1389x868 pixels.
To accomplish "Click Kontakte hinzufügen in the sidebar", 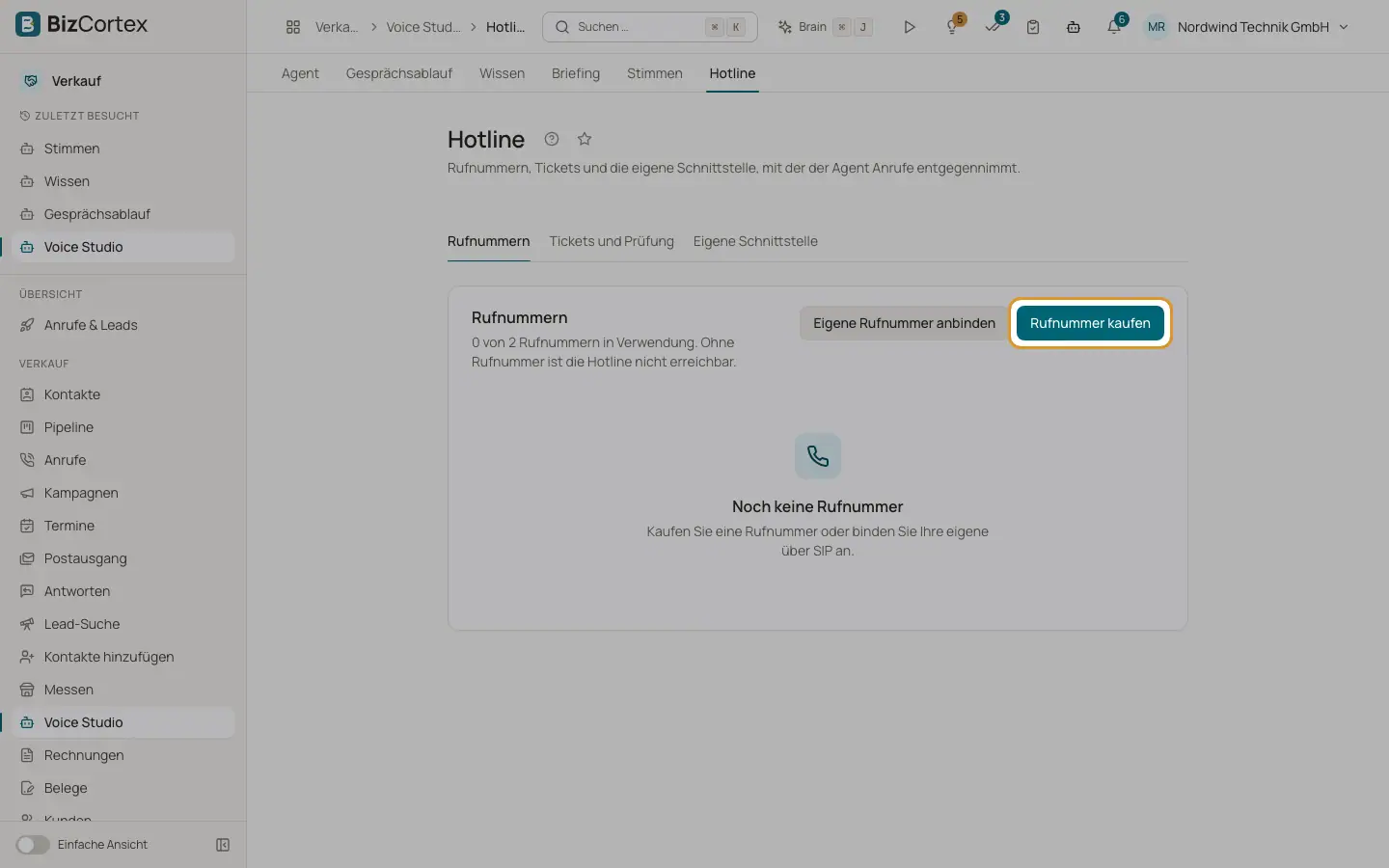I will (x=123, y=657).
